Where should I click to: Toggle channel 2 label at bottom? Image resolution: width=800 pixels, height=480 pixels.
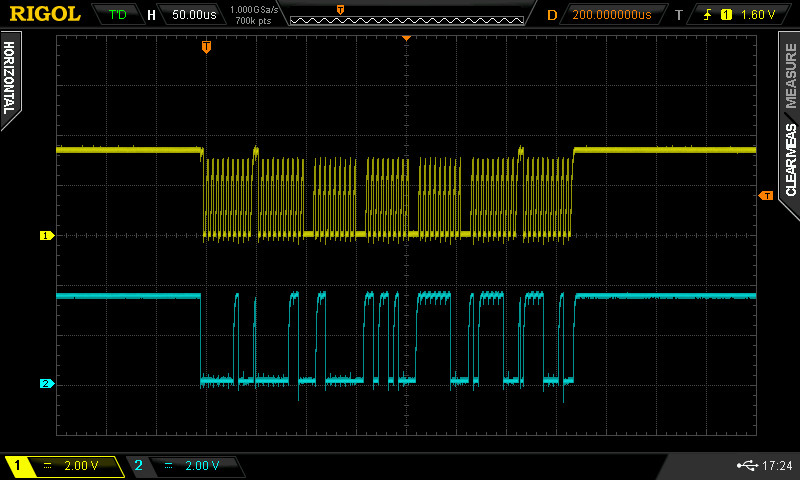point(138,466)
